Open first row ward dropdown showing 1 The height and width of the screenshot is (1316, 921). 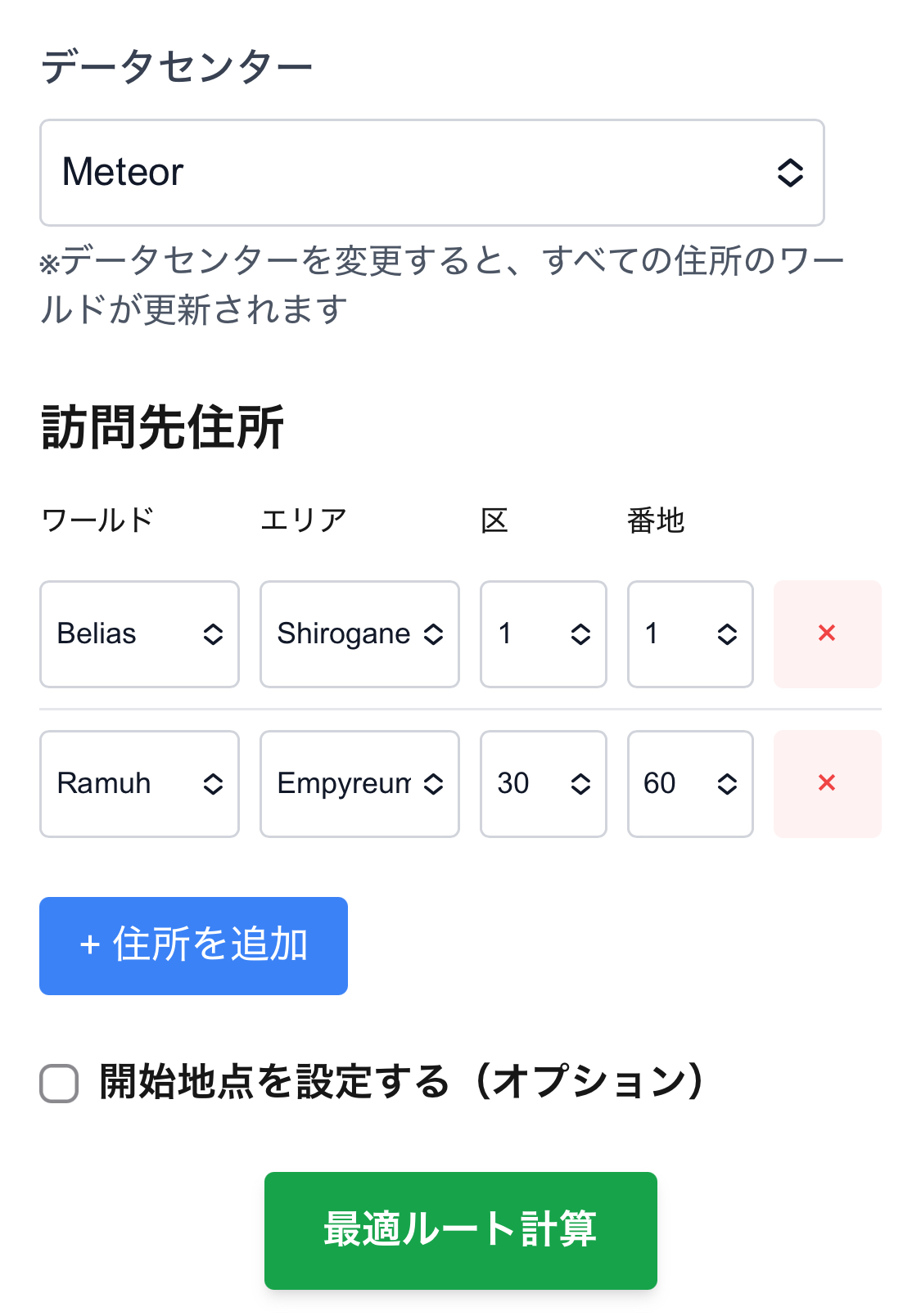[x=543, y=634]
